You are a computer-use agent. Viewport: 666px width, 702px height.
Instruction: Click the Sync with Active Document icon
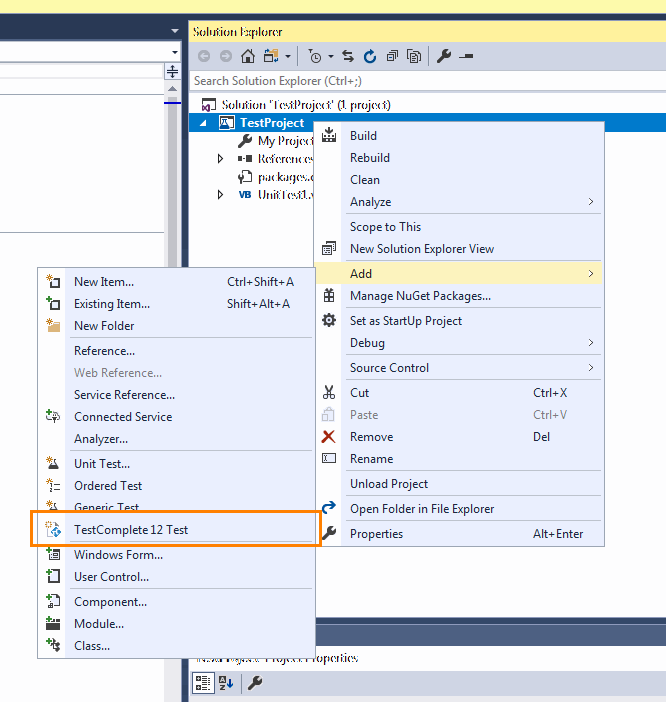(348, 56)
